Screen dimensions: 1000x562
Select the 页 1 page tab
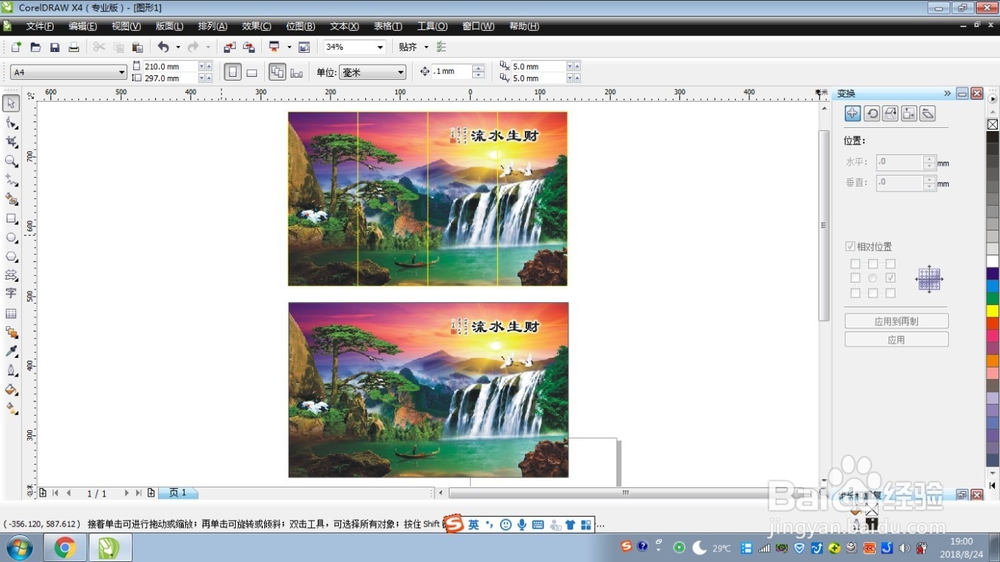pos(178,492)
